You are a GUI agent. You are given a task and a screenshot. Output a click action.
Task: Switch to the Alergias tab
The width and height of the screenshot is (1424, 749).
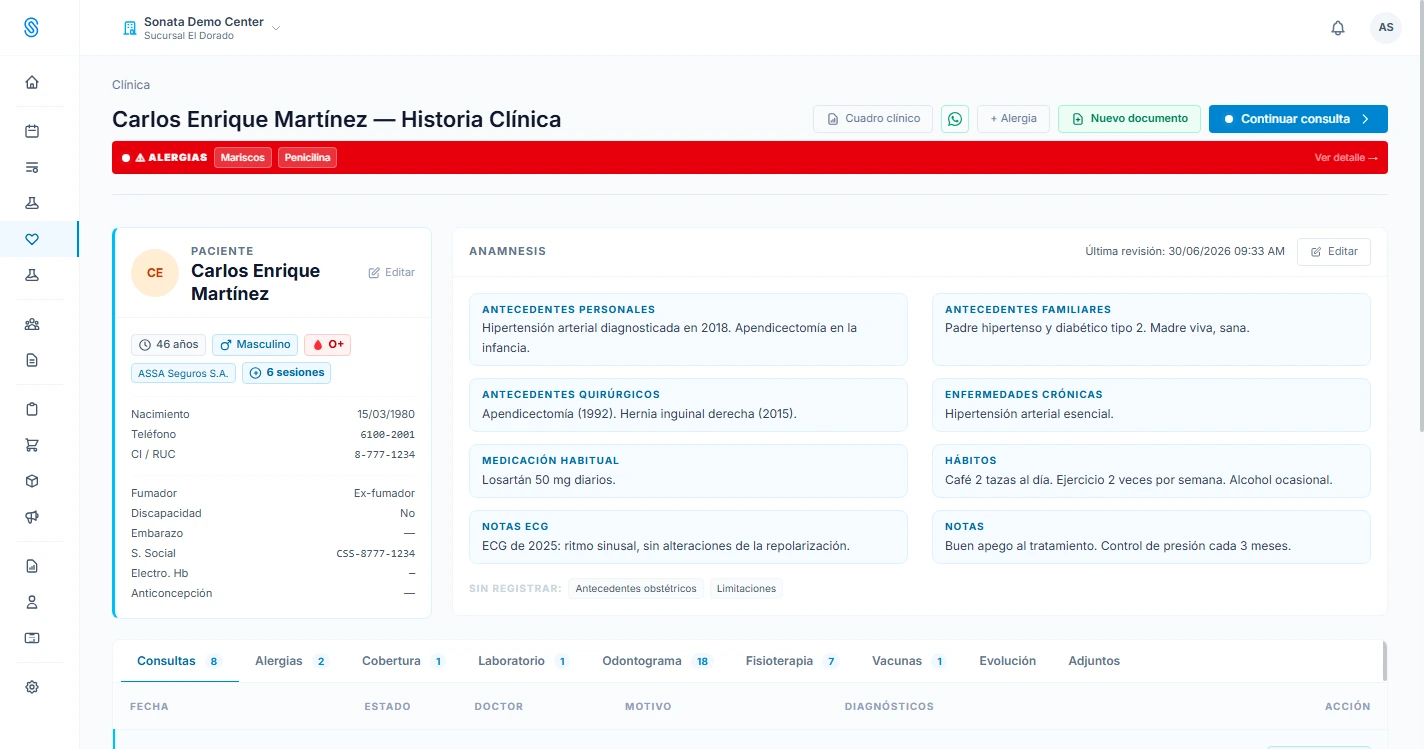(x=291, y=661)
